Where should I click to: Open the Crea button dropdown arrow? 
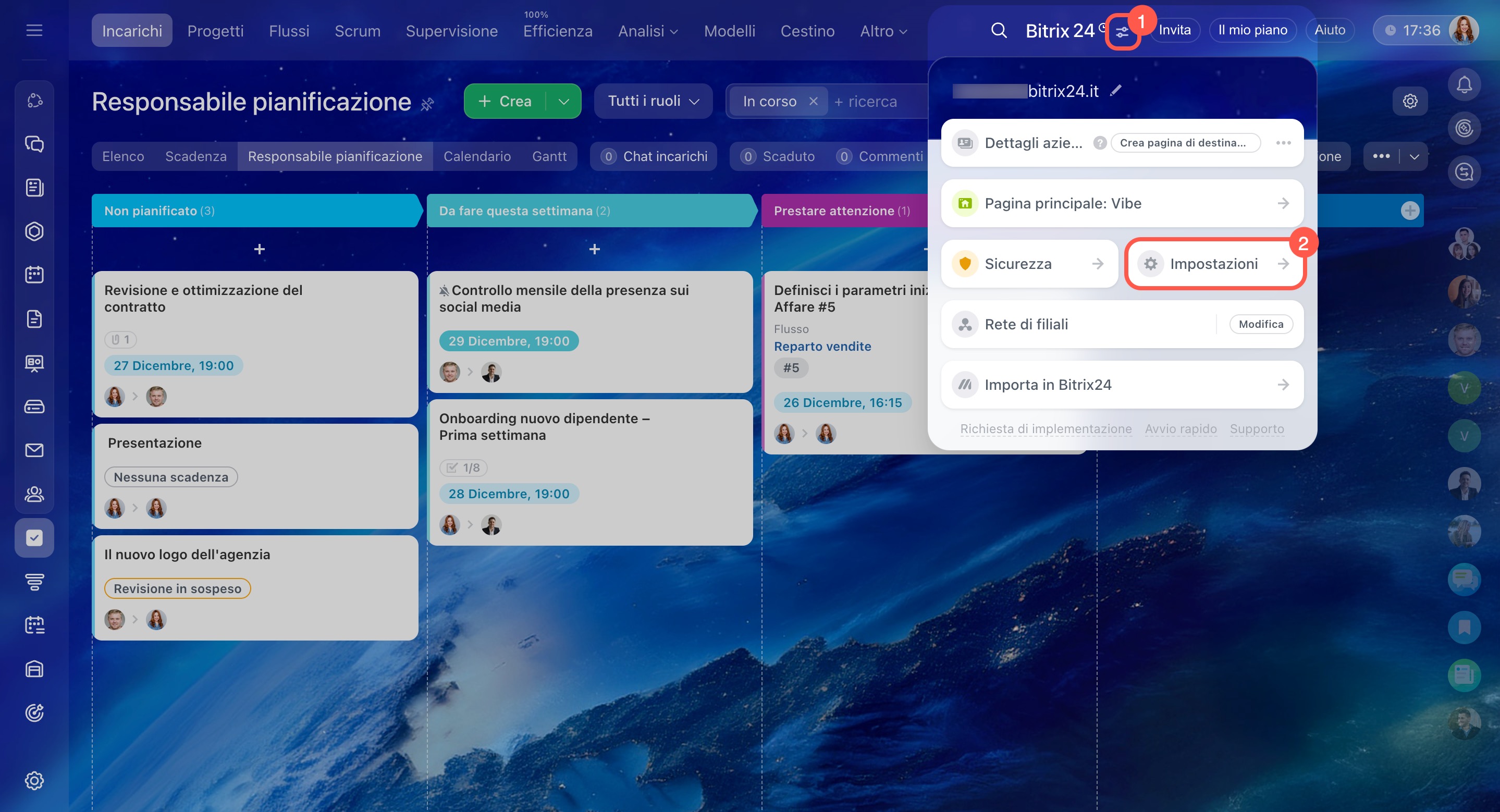click(x=563, y=101)
